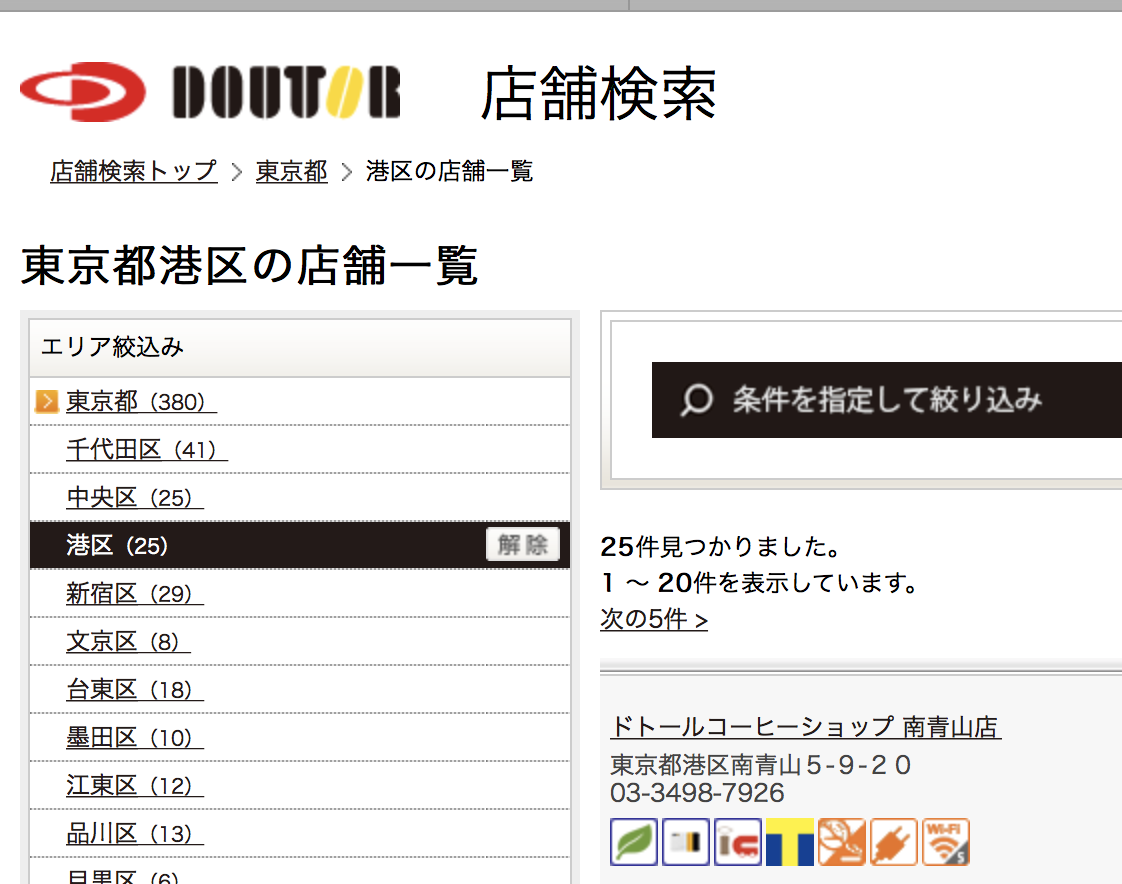Open 店舗検索トップ breadcrumb link

134,172
